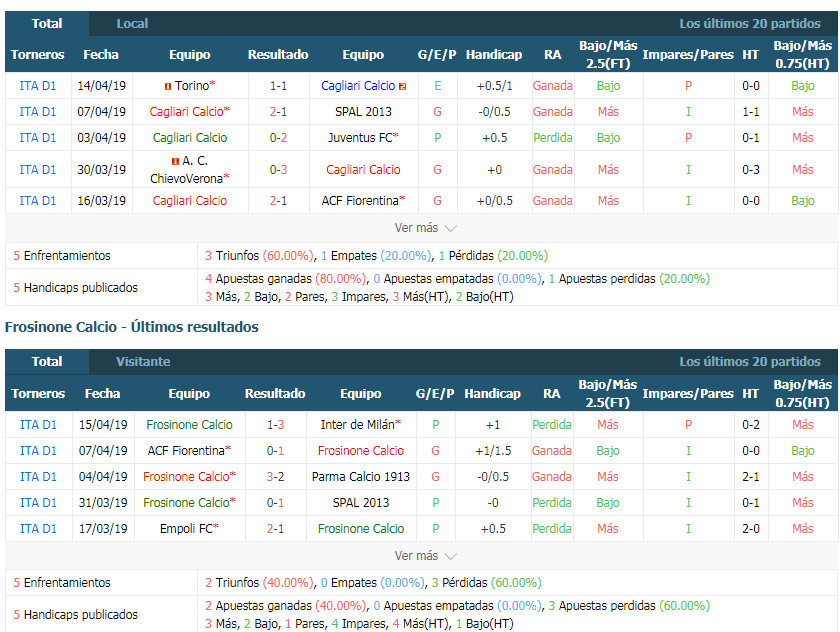
Task: Click red card icon next to Cagliari Calcio 14/04/19
Action: (x=403, y=86)
